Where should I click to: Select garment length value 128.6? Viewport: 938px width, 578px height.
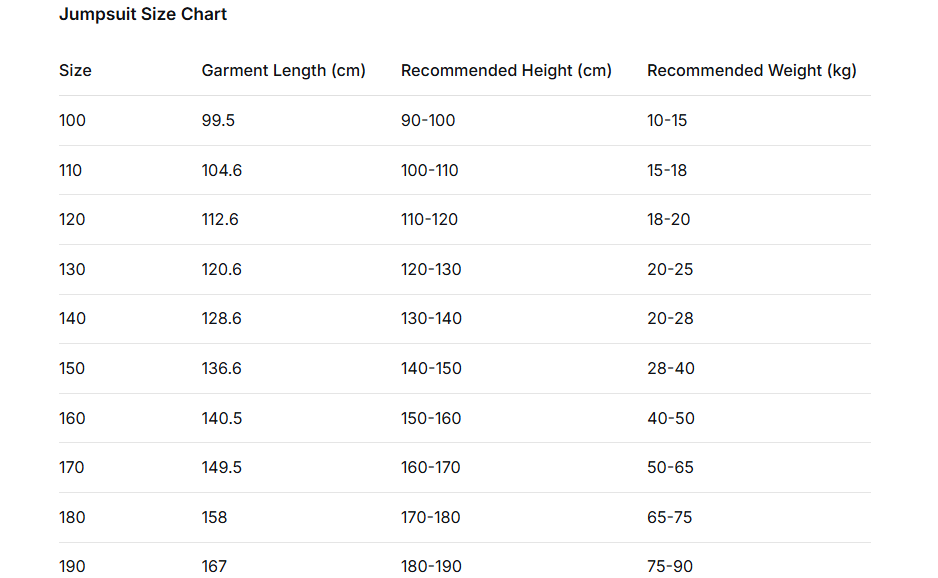click(x=222, y=318)
